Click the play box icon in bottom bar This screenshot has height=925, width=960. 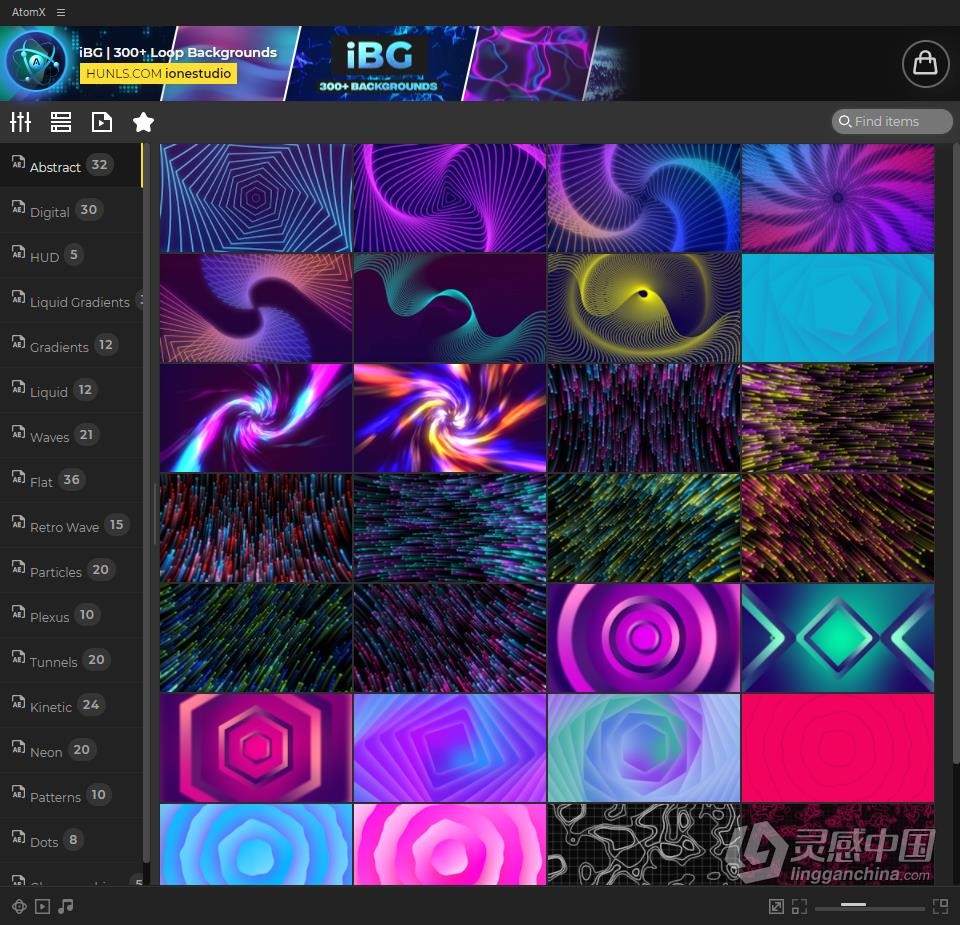coord(42,906)
